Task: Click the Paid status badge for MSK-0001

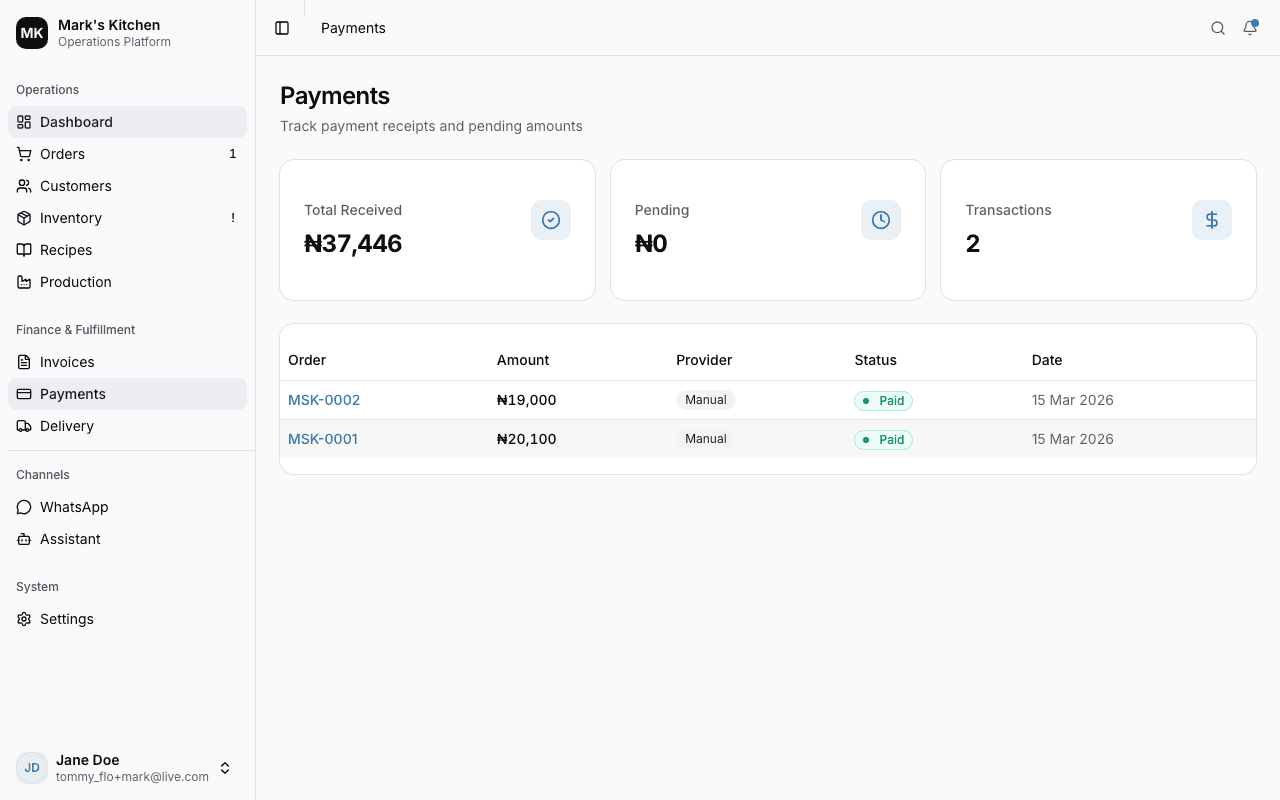Action: [x=883, y=439]
